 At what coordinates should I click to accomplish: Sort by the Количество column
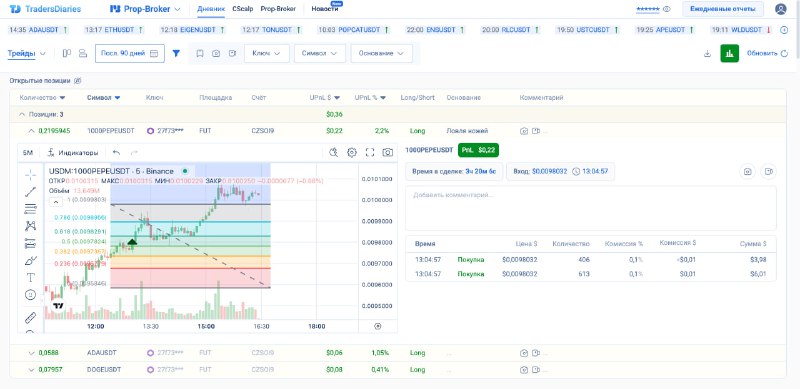(x=42, y=98)
